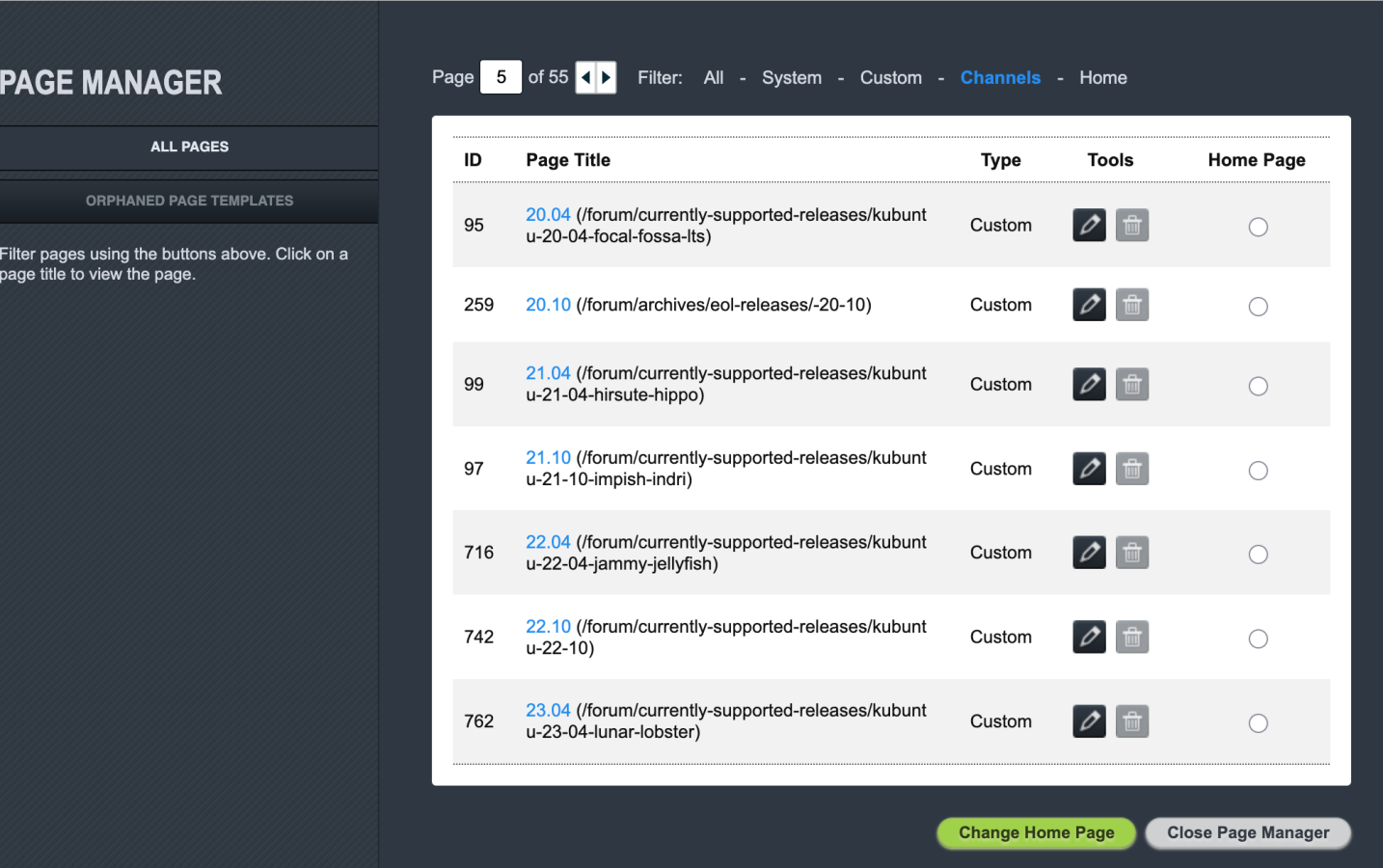Delete page 21.04 with the trash icon

coord(1132,384)
